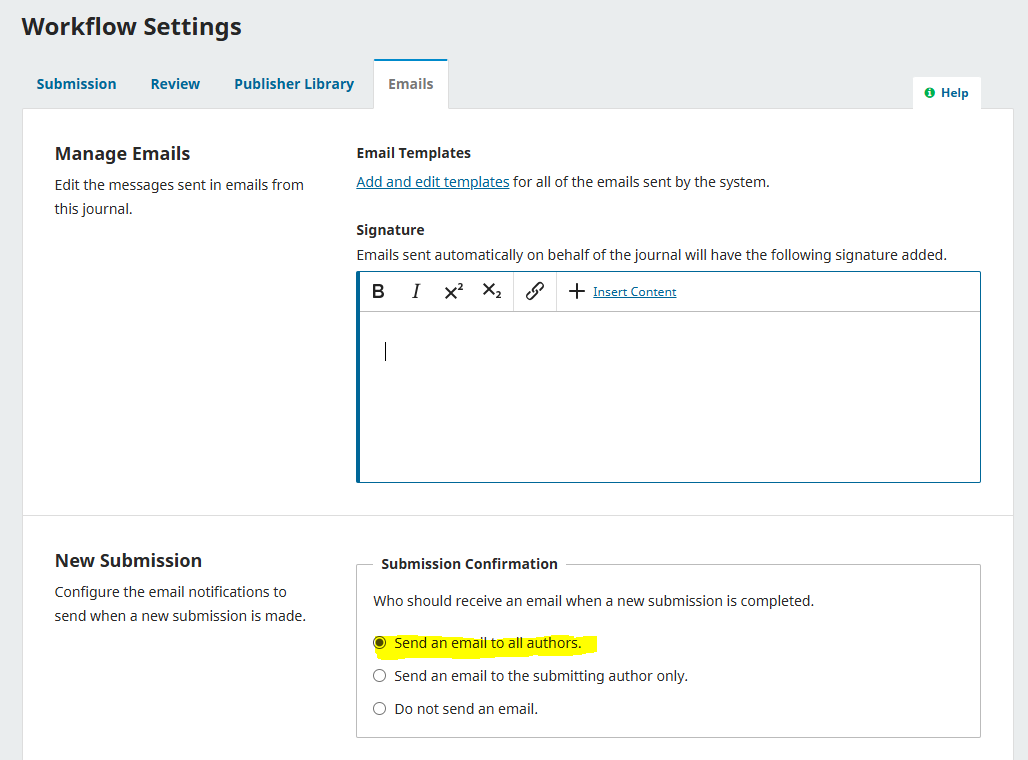The height and width of the screenshot is (760, 1028).
Task: Click the green info icon on the Help button
Action: coord(931,92)
